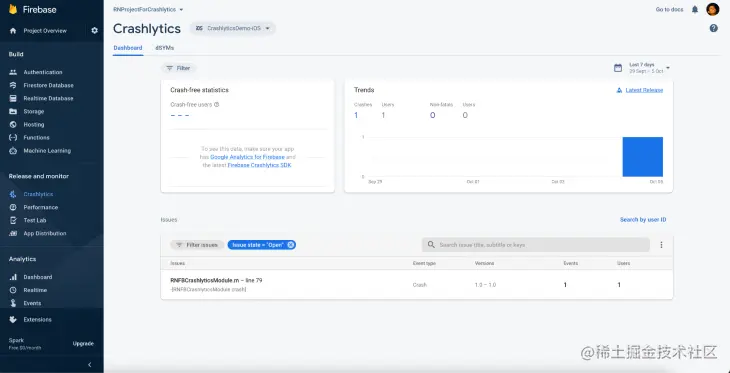Image resolution: width=730 pixels, height=373 pixels.
Task: Open Project Overview home icon
Action: click(x=13, y=31)
